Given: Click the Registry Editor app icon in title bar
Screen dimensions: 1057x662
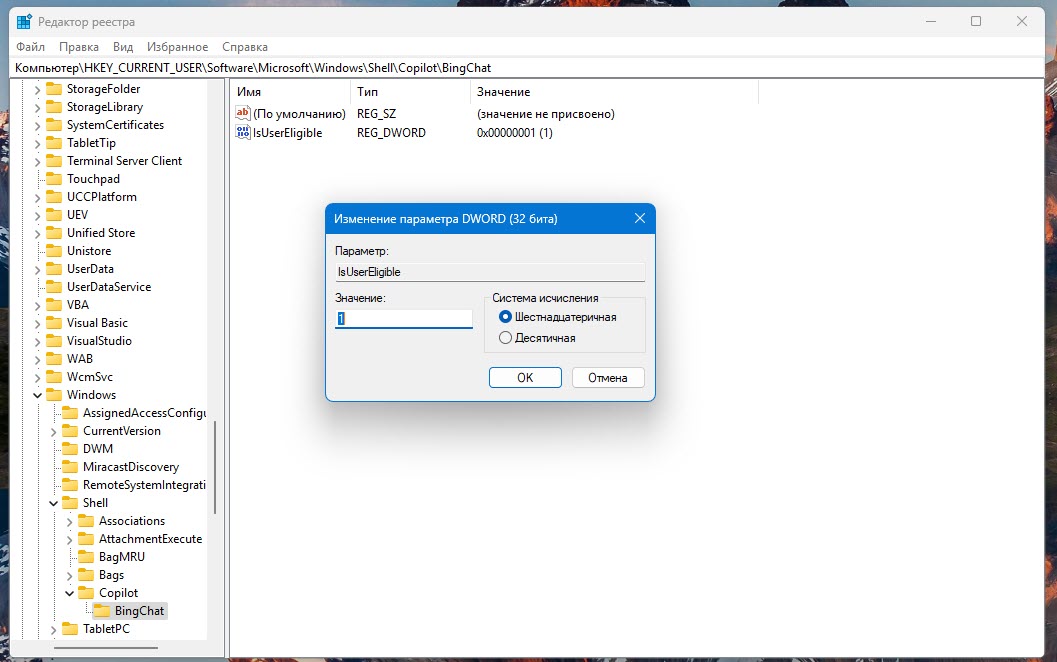Looking at the screenshot, I should (24, 22).
